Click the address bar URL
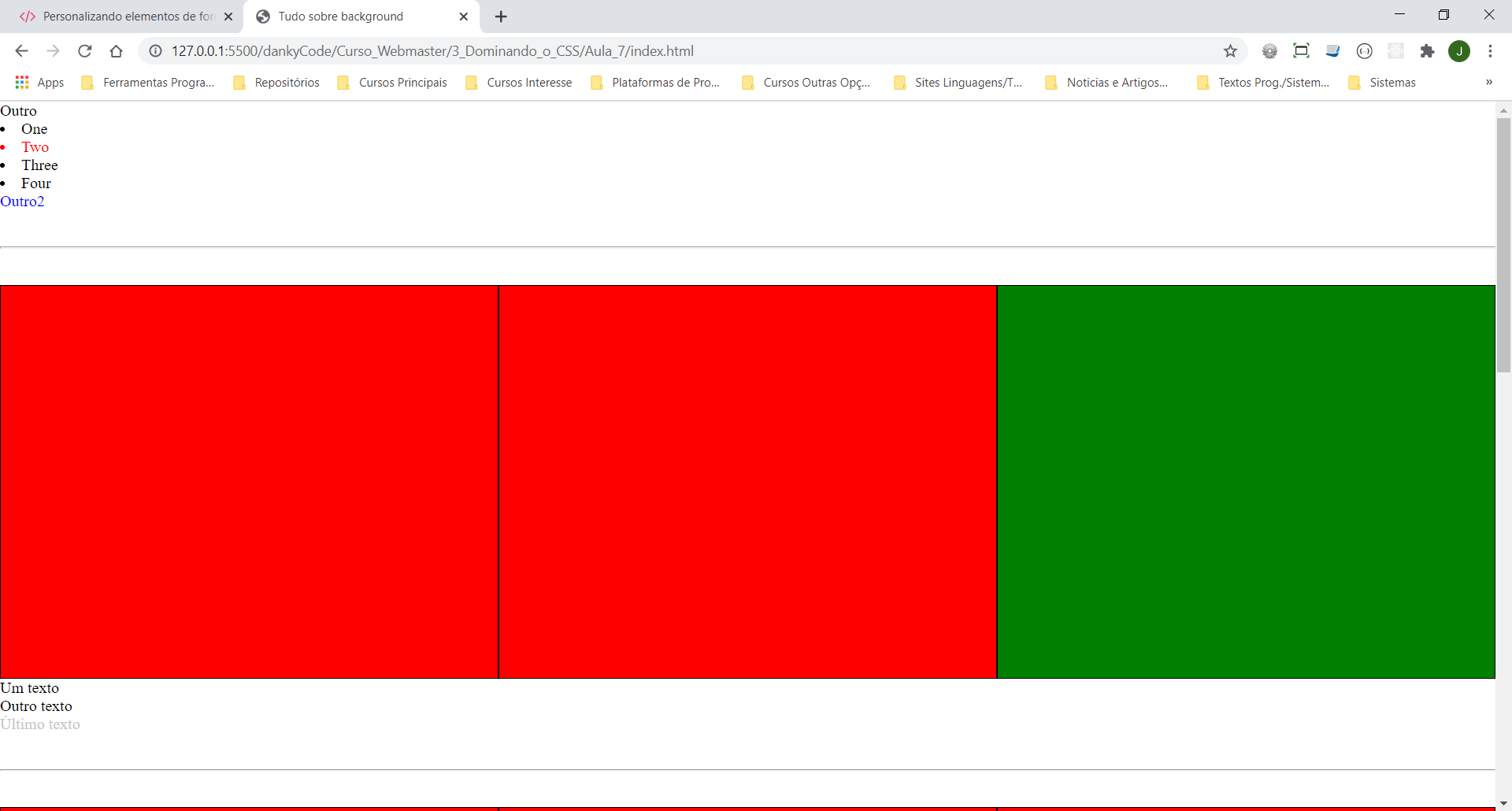This screenshot has width=1512, height=811. pyautogui.click(x=432, y=51)
